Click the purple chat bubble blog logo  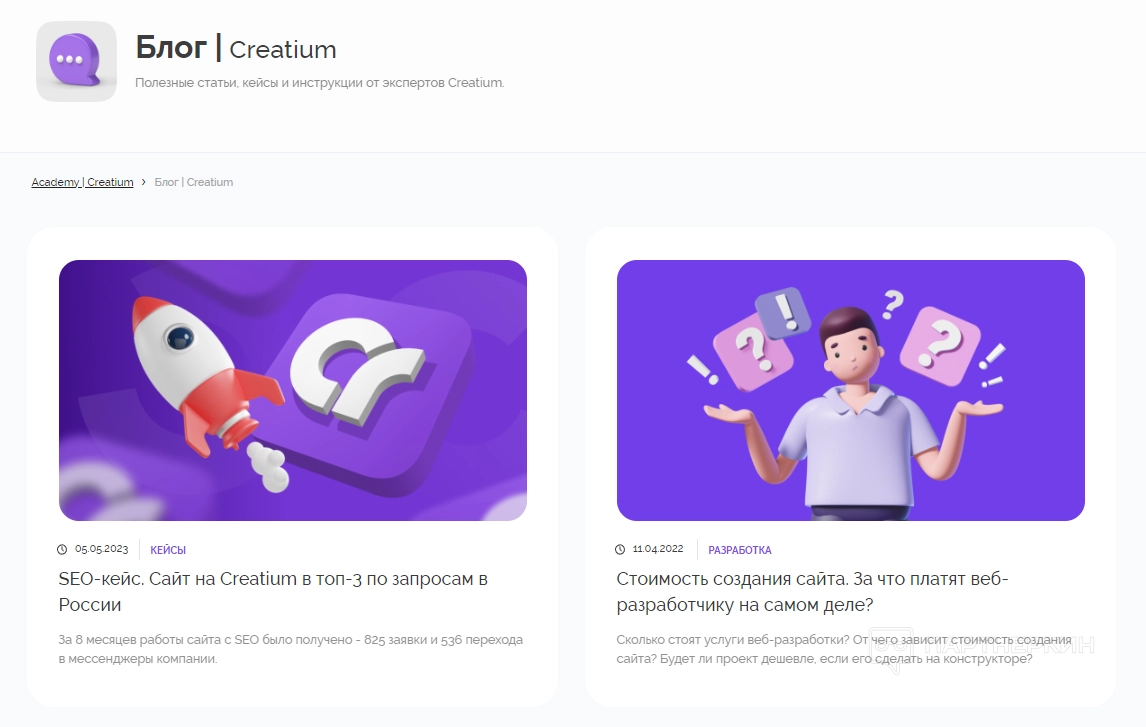(x=76, y=61)
